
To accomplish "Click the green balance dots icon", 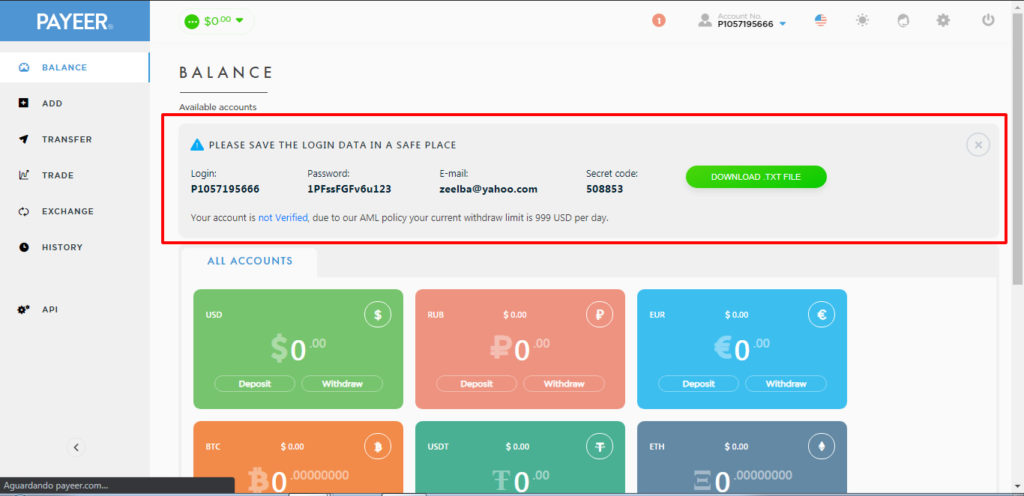I will point(192,21).
